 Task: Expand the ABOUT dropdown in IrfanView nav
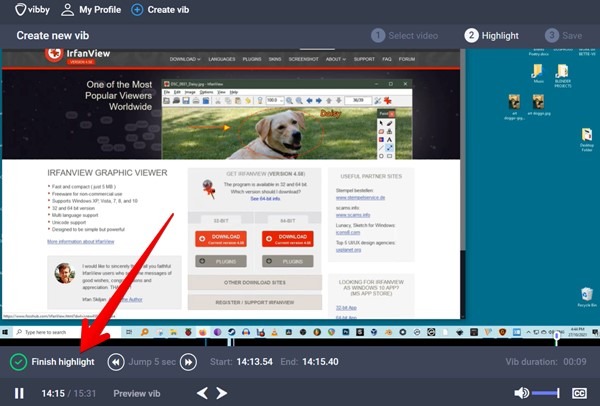[336, 59]
